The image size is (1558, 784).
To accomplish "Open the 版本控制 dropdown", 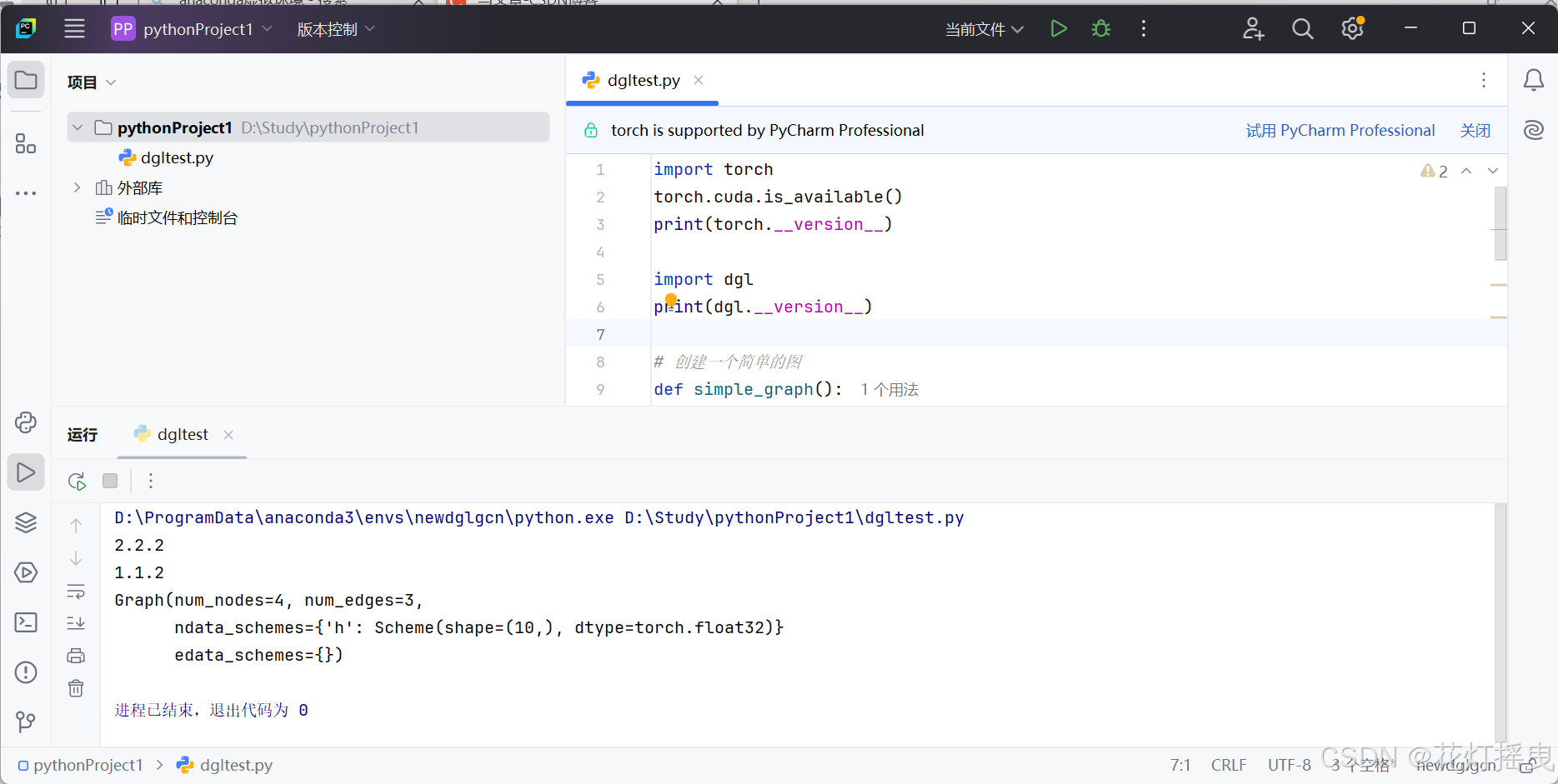I will 336,29.
